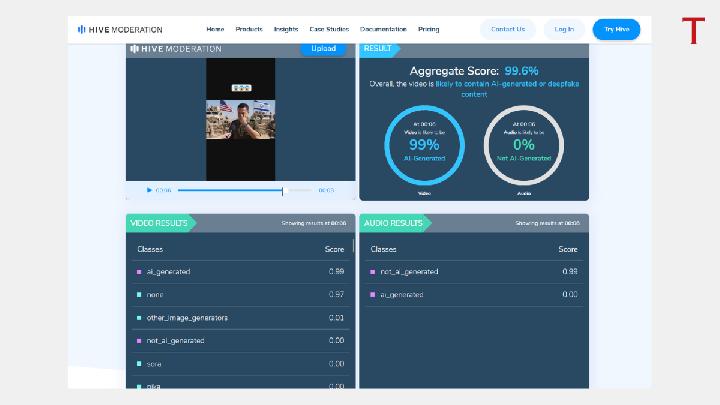The height and width of the screenshot is (405, 720).
Task: Click the 0% audio score ring
Action: 524,145
